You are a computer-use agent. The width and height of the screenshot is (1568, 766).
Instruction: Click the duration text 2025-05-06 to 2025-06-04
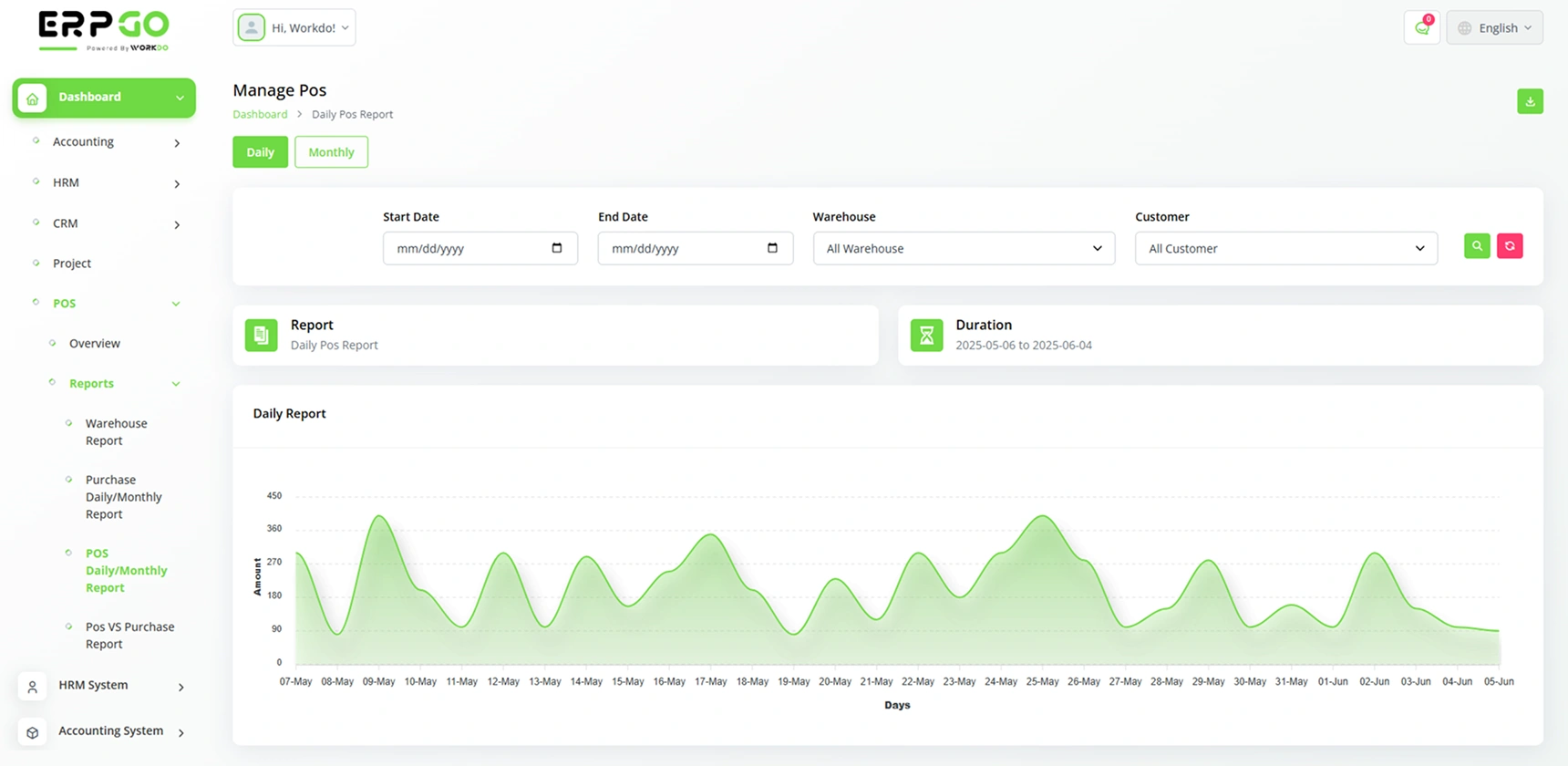point(1024,346)
